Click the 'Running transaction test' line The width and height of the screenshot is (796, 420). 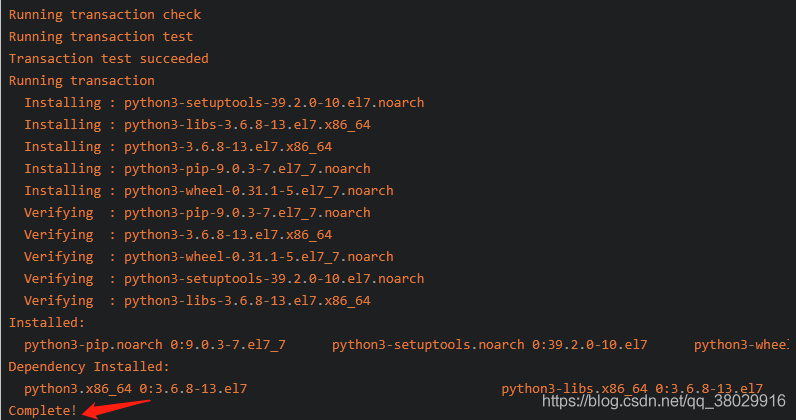click(x=101, y=37)
